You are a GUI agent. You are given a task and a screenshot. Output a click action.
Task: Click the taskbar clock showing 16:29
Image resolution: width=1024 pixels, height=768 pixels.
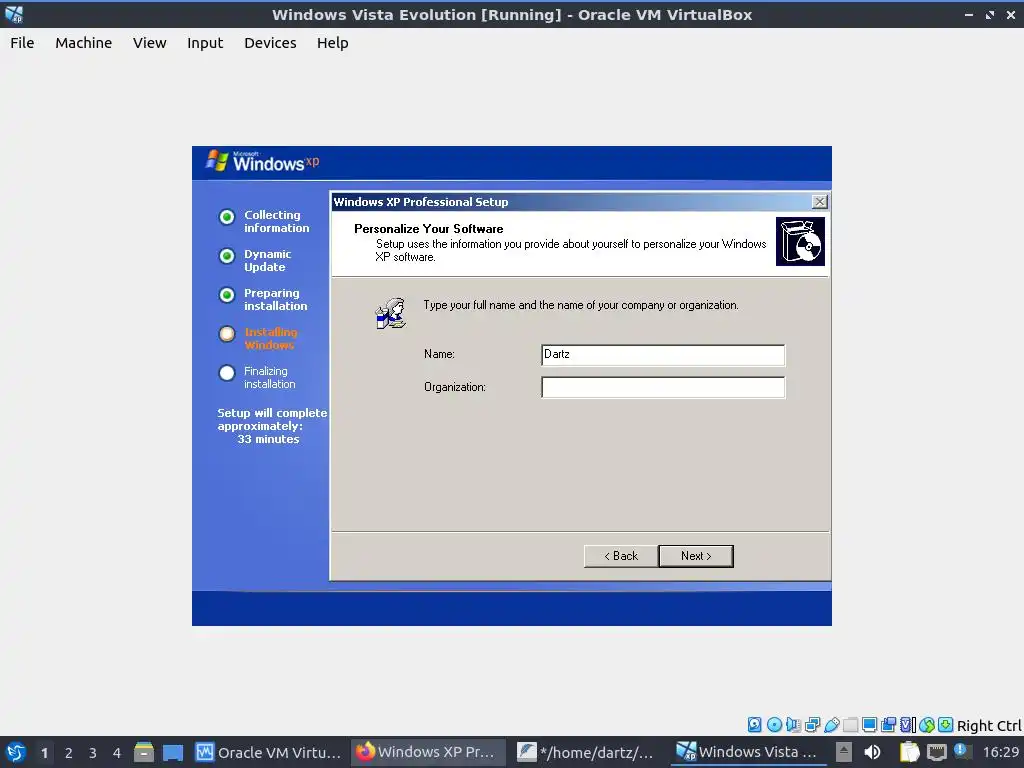[1000, 752]
